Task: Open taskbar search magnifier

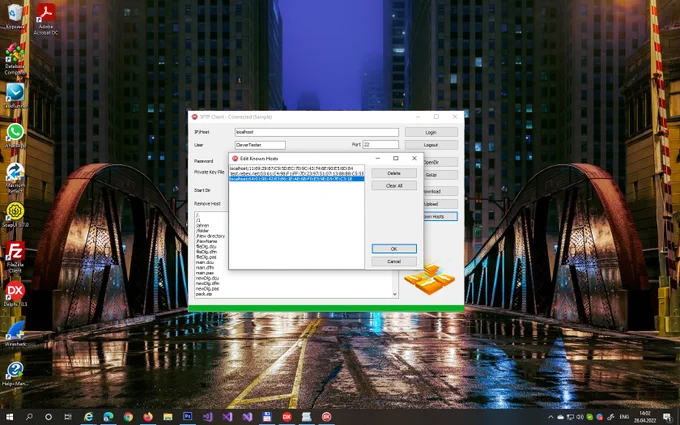Action: click(x=29, y=417)
